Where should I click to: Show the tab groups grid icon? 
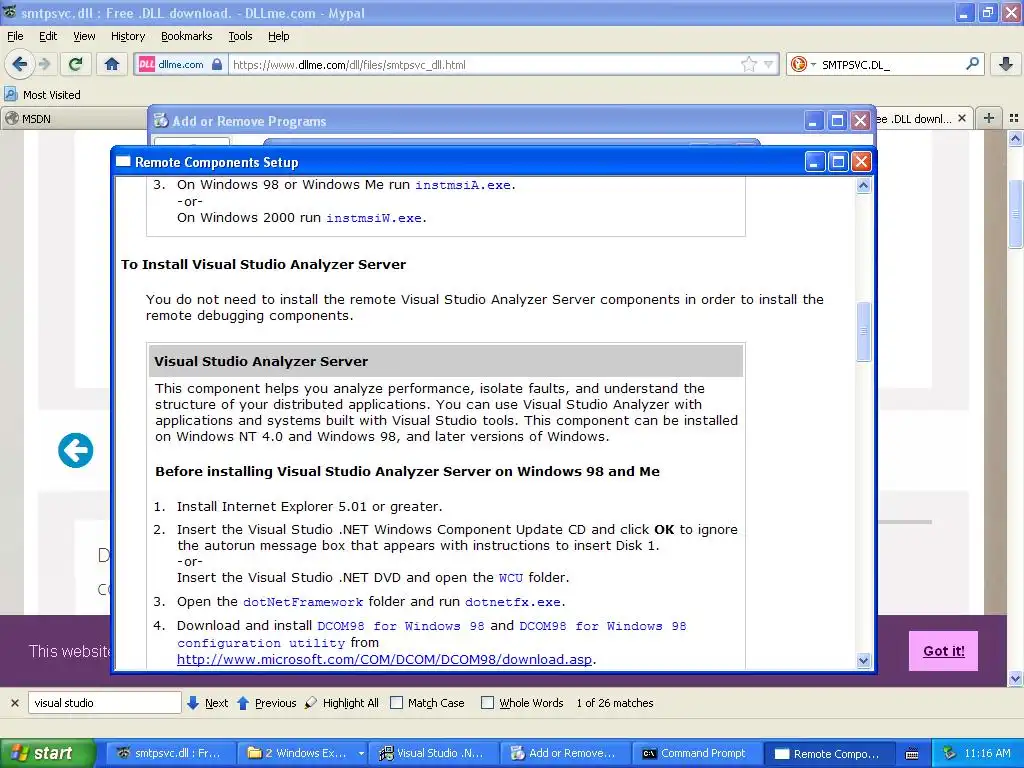click(1014, 118)
